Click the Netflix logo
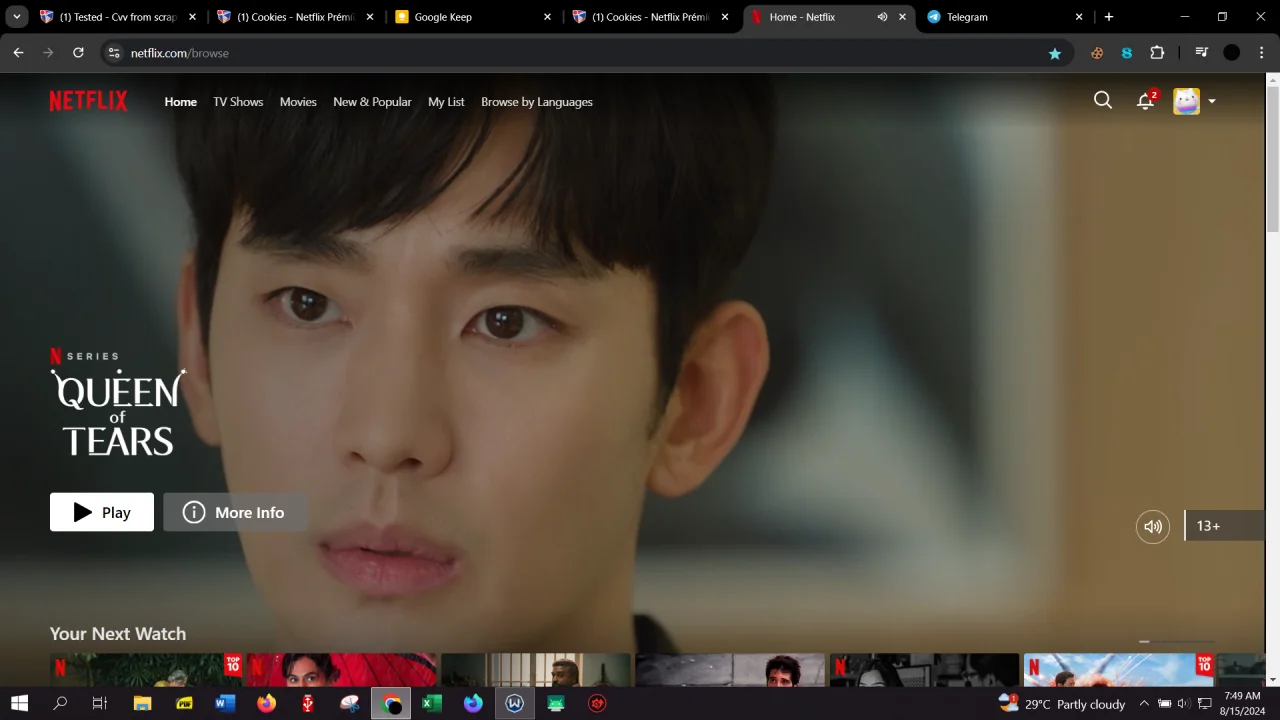Viewport: 1280px width, 720px height. 89,101
